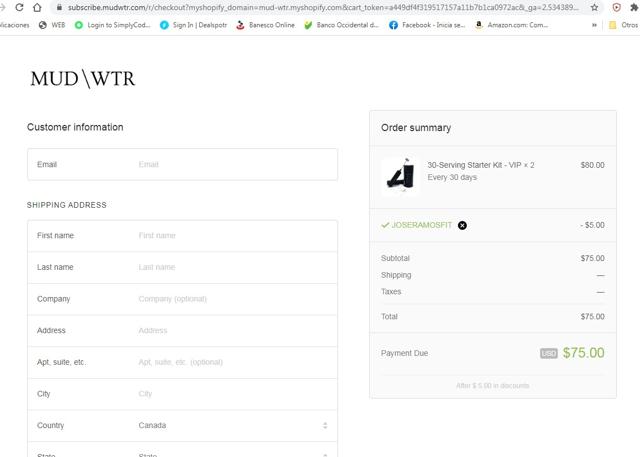Bookmark this page with the star icon
The height and width of the screenshot is (457, 640).
pyautogui.click(x=594, y=7)
